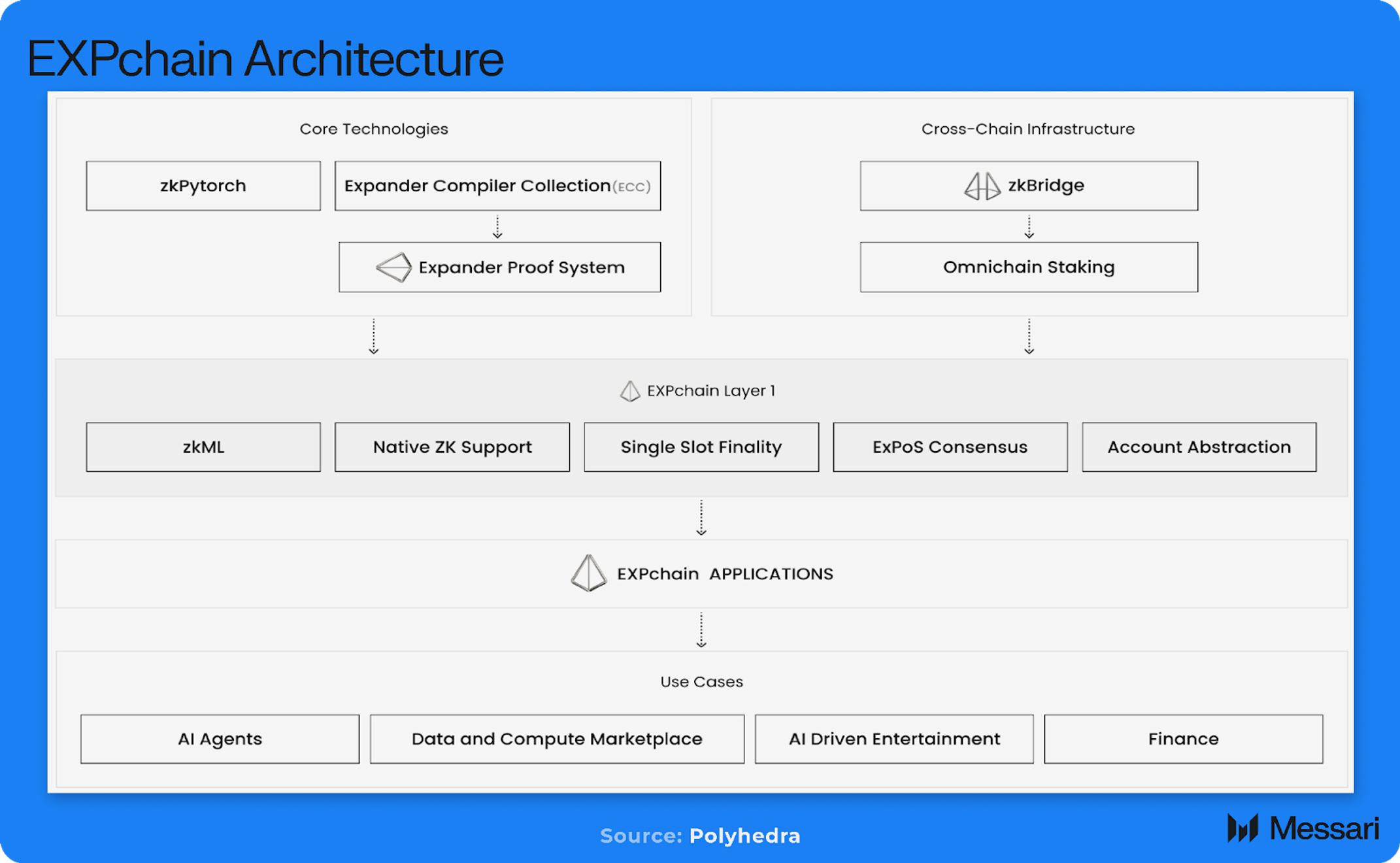1400x863 pixels.
Task: Select the Account Abstraction box
Action: [1199, 447]
